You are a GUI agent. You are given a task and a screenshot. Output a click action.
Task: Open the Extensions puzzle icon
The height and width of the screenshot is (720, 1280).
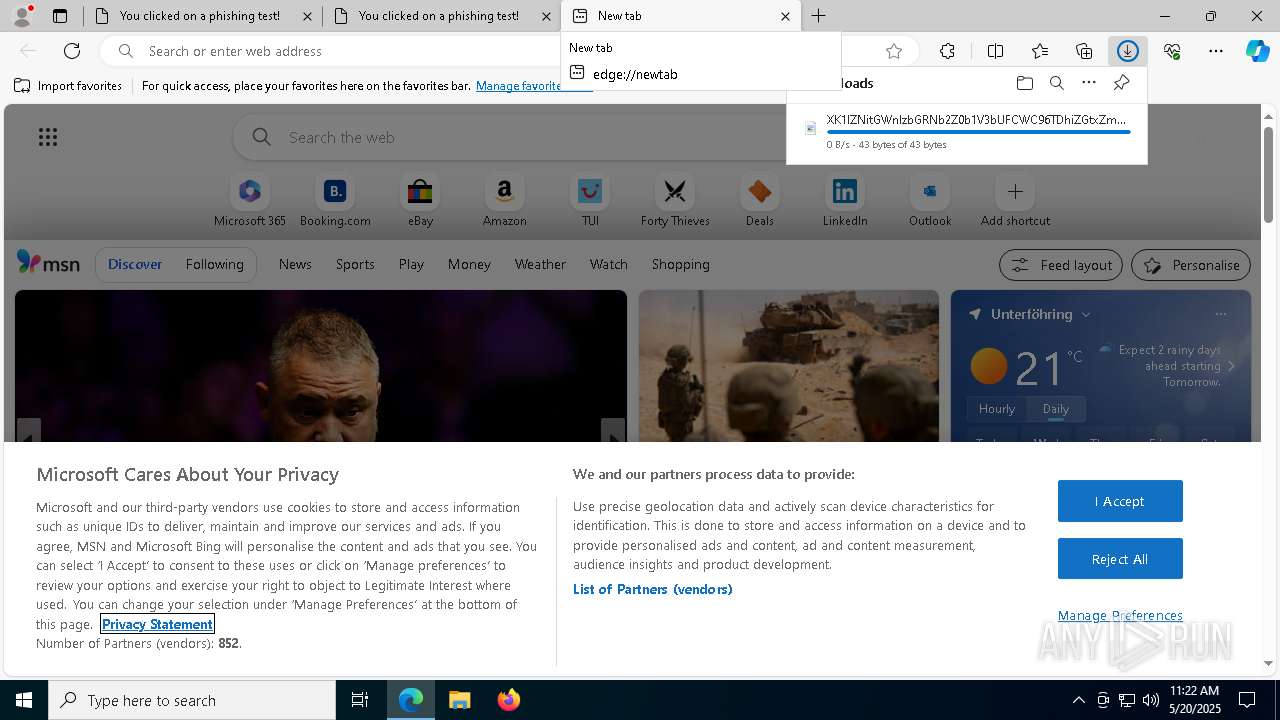point(947,51)
